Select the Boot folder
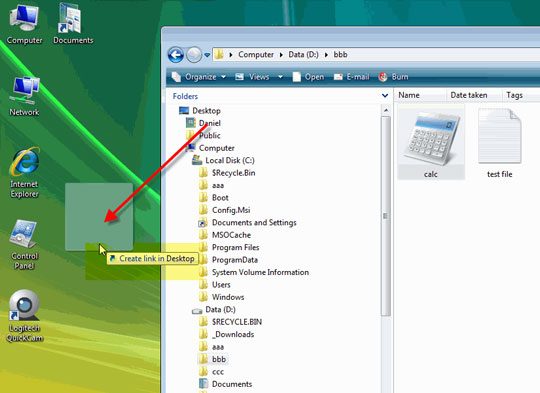 214,198
